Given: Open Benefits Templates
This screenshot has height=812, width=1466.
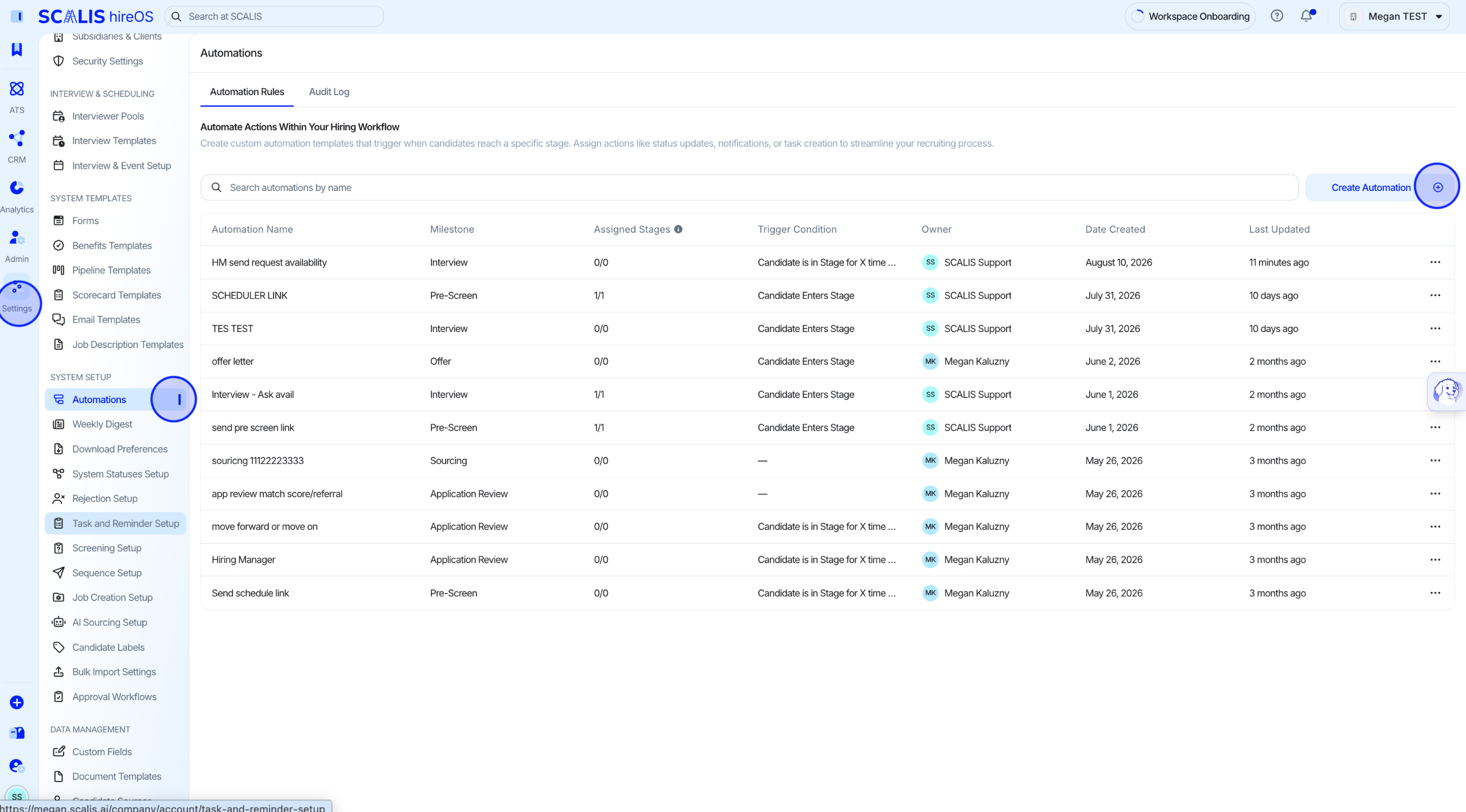Looking at the screenshot, I should tap(112, 245).
